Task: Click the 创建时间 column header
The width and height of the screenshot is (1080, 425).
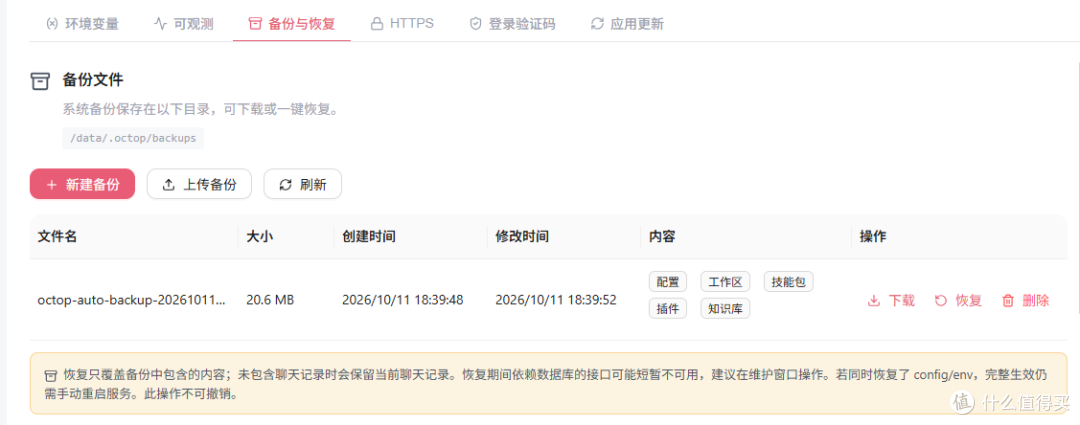Action: coord(368,237)
